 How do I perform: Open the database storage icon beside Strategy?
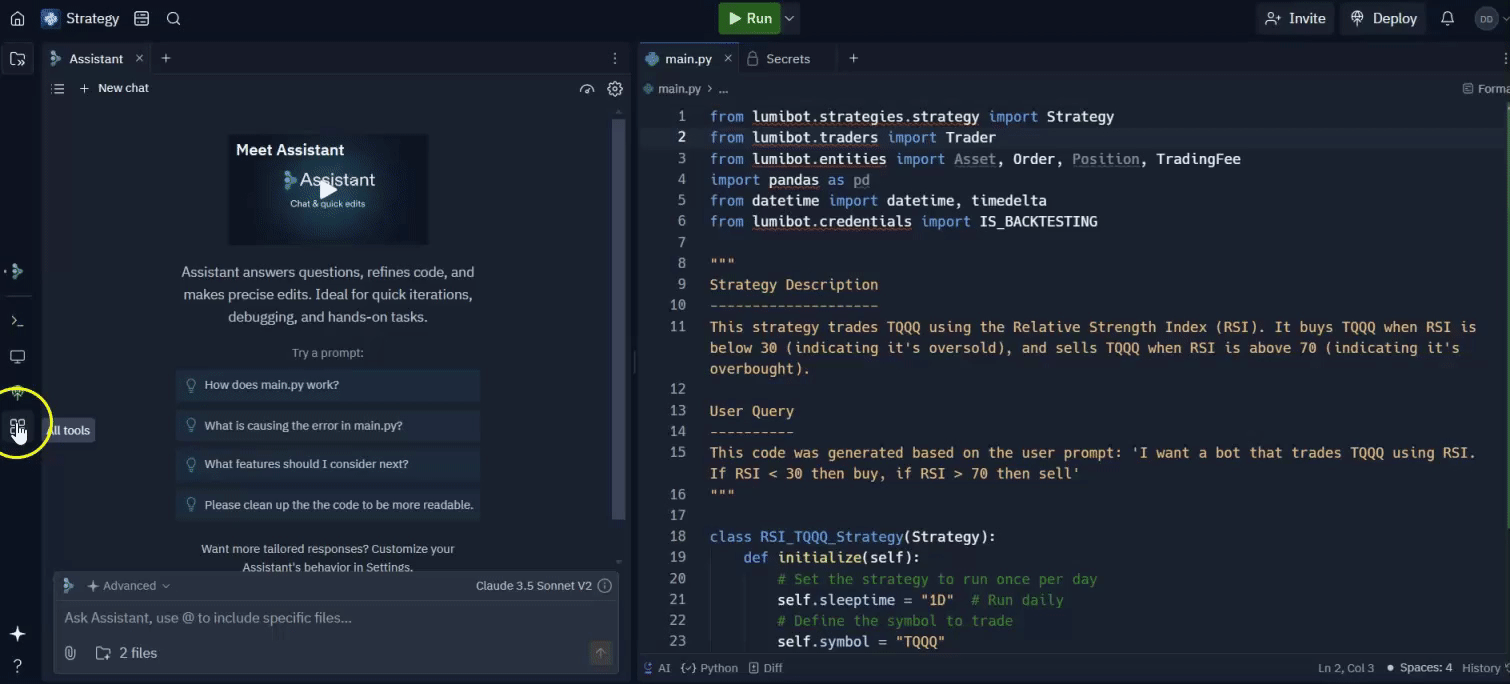141,18
